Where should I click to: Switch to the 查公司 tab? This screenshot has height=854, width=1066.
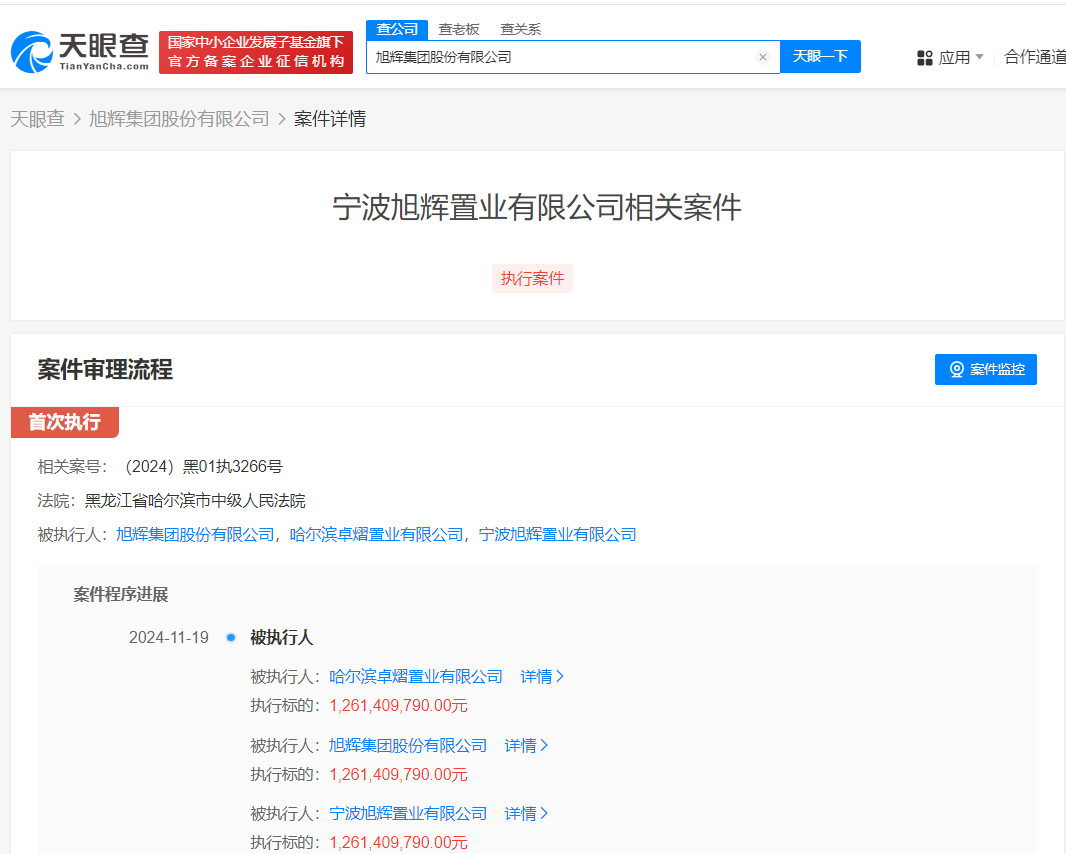click(x=397, y=29)
